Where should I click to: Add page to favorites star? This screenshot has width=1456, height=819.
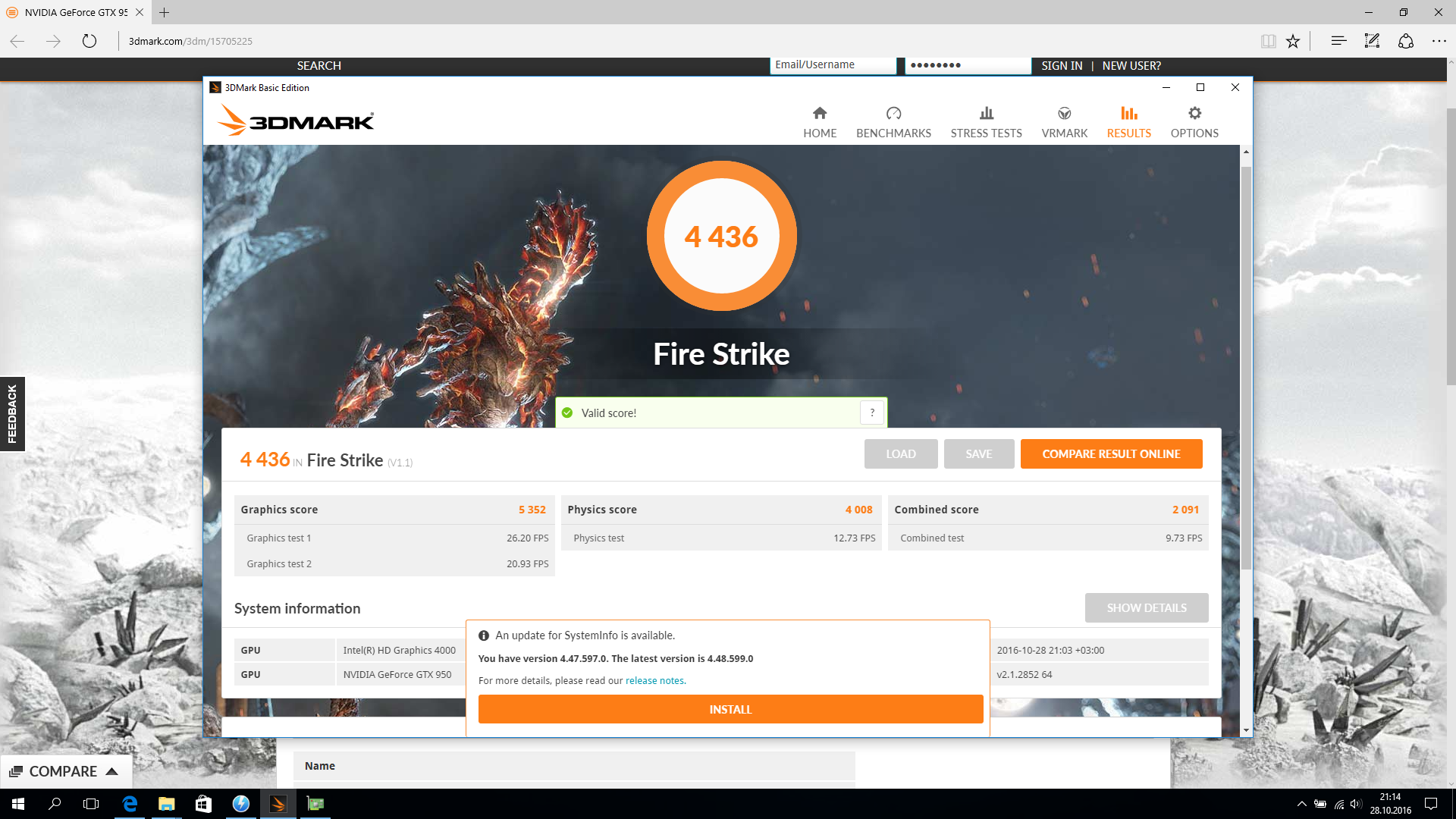pyautogui.click(x=1293, y=41)
